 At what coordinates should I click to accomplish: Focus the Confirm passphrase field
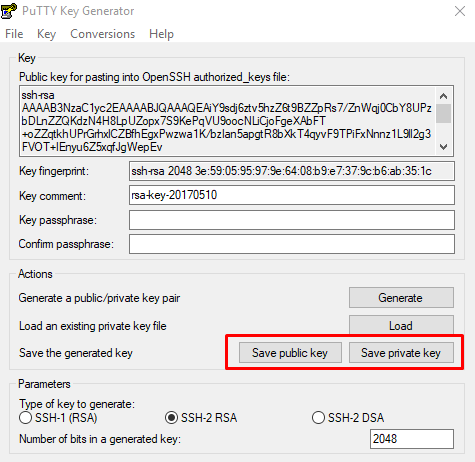[x=292, y=244]
